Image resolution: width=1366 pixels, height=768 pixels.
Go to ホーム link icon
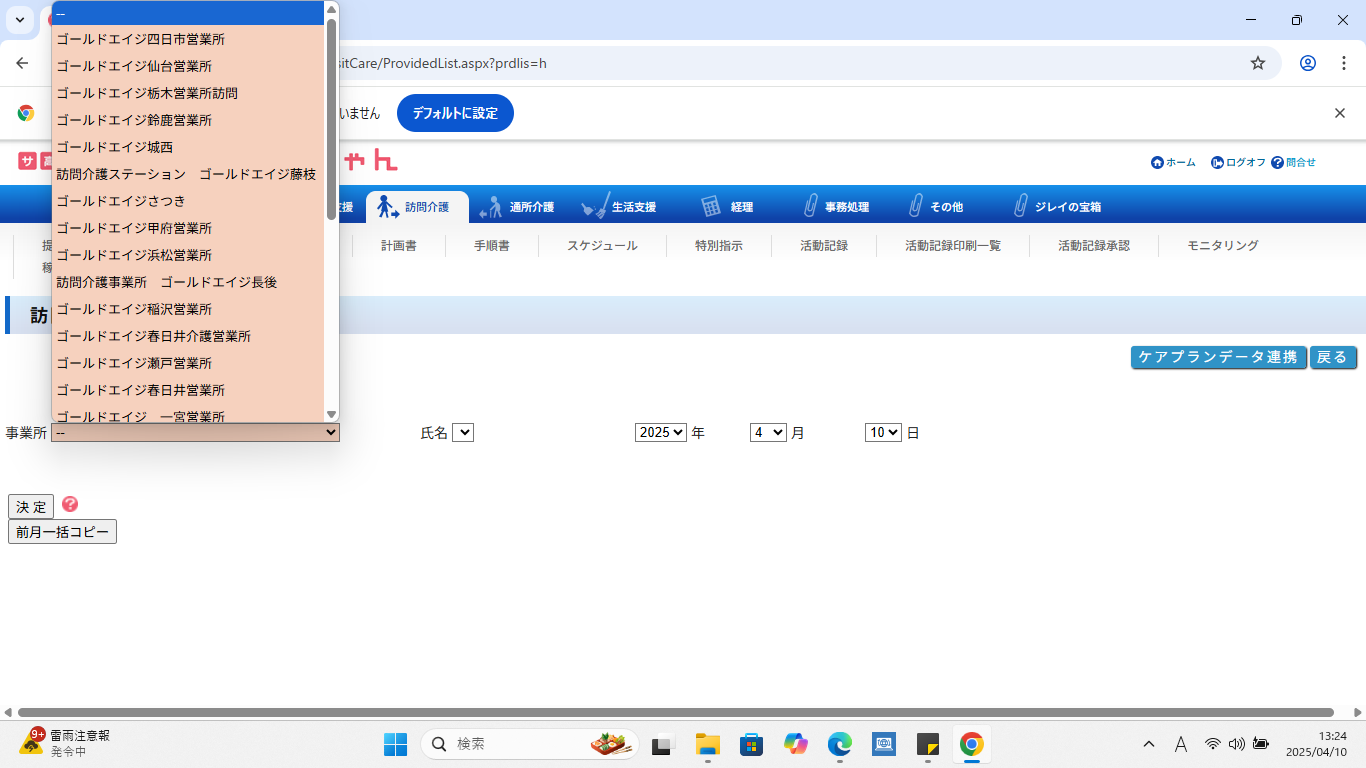(1157, 162)
